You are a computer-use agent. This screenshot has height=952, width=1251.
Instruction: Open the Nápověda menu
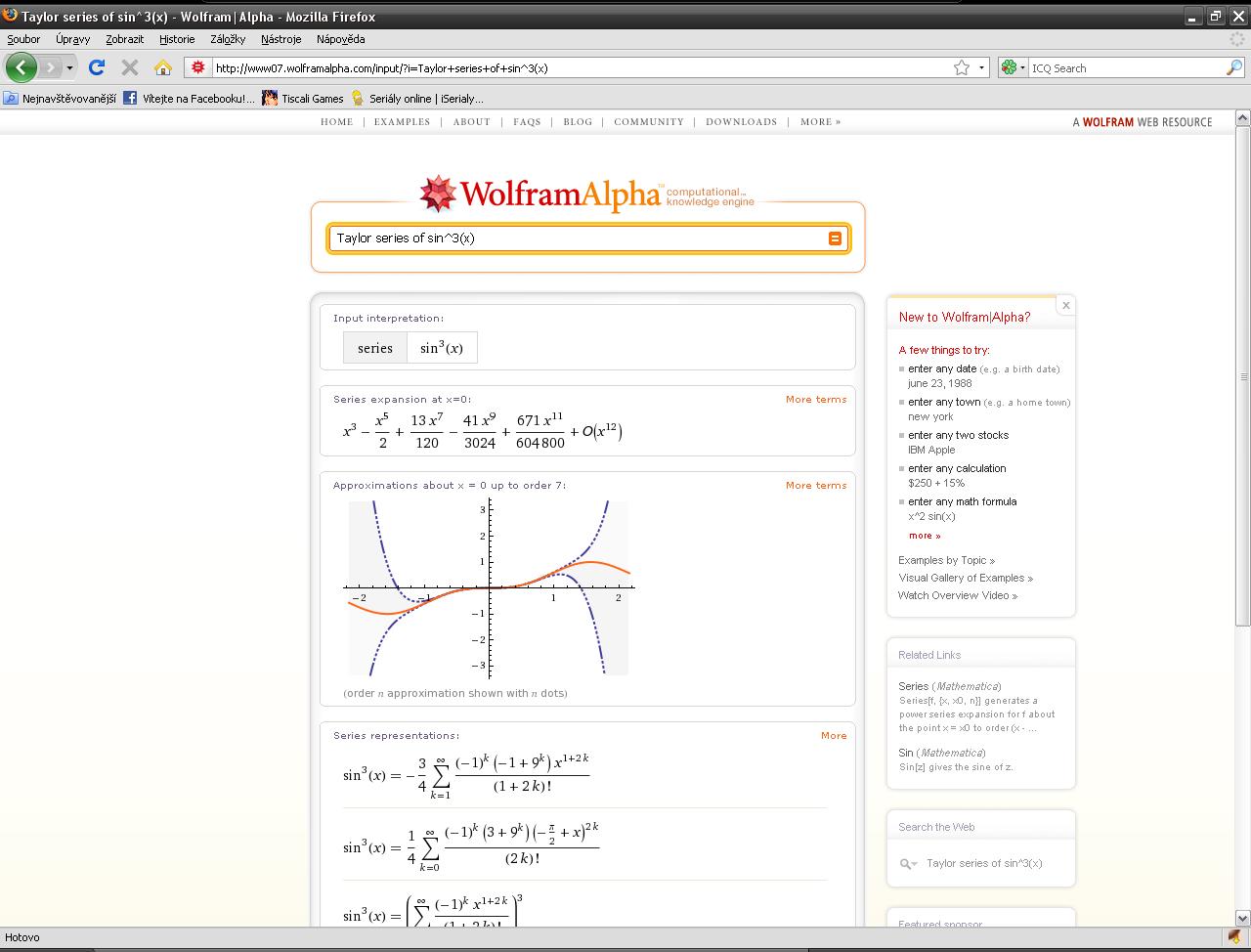click(x=340, y=39)
